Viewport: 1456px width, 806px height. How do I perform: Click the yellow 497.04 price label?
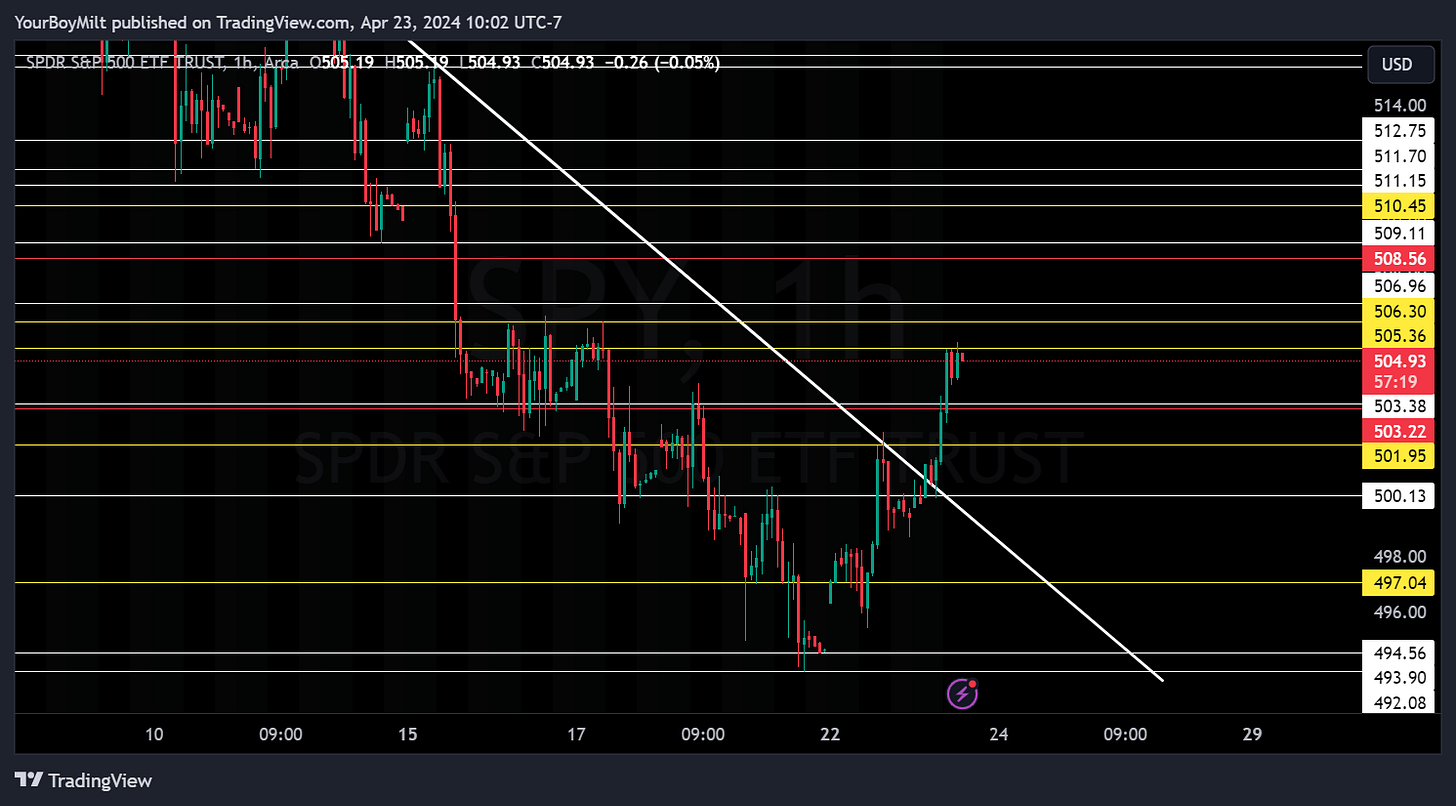pyautogui.click(x=1398, y=582)
